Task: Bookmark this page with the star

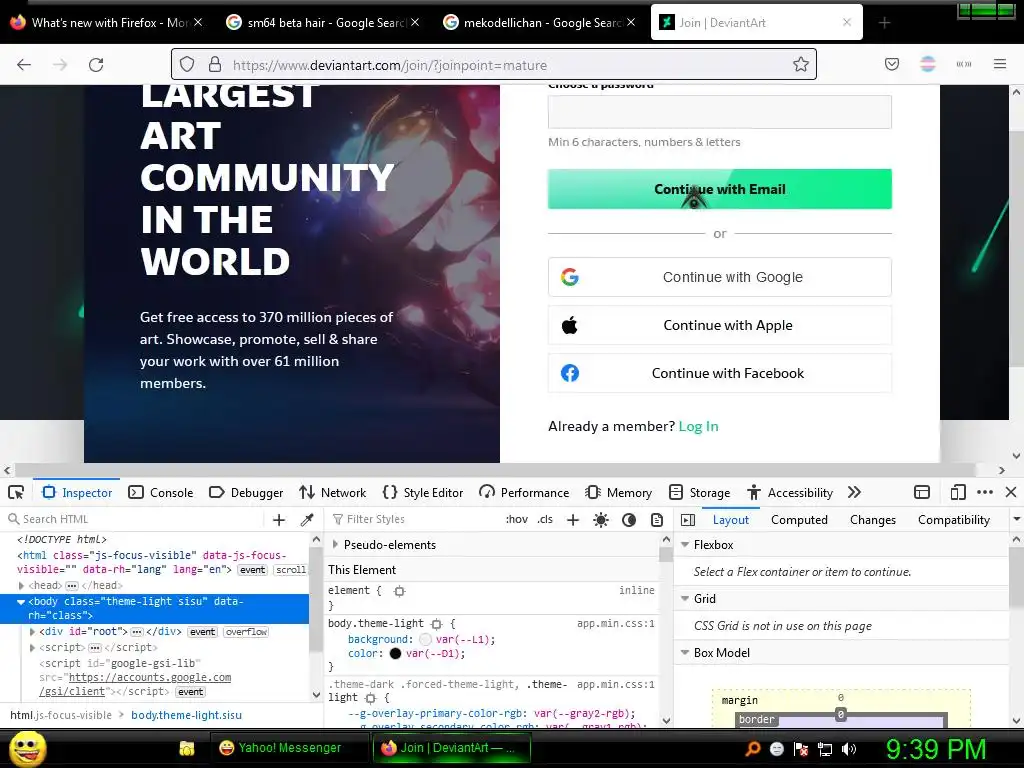Action: [x=801, y=64]
